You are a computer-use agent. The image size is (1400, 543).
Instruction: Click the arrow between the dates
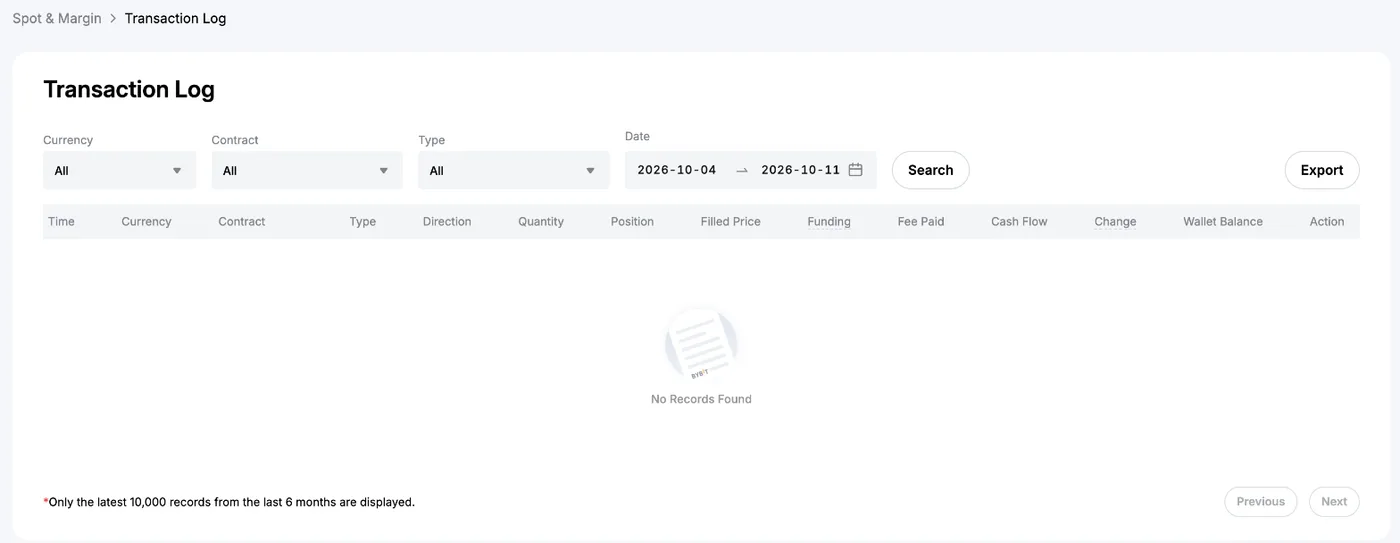[741, 171]
